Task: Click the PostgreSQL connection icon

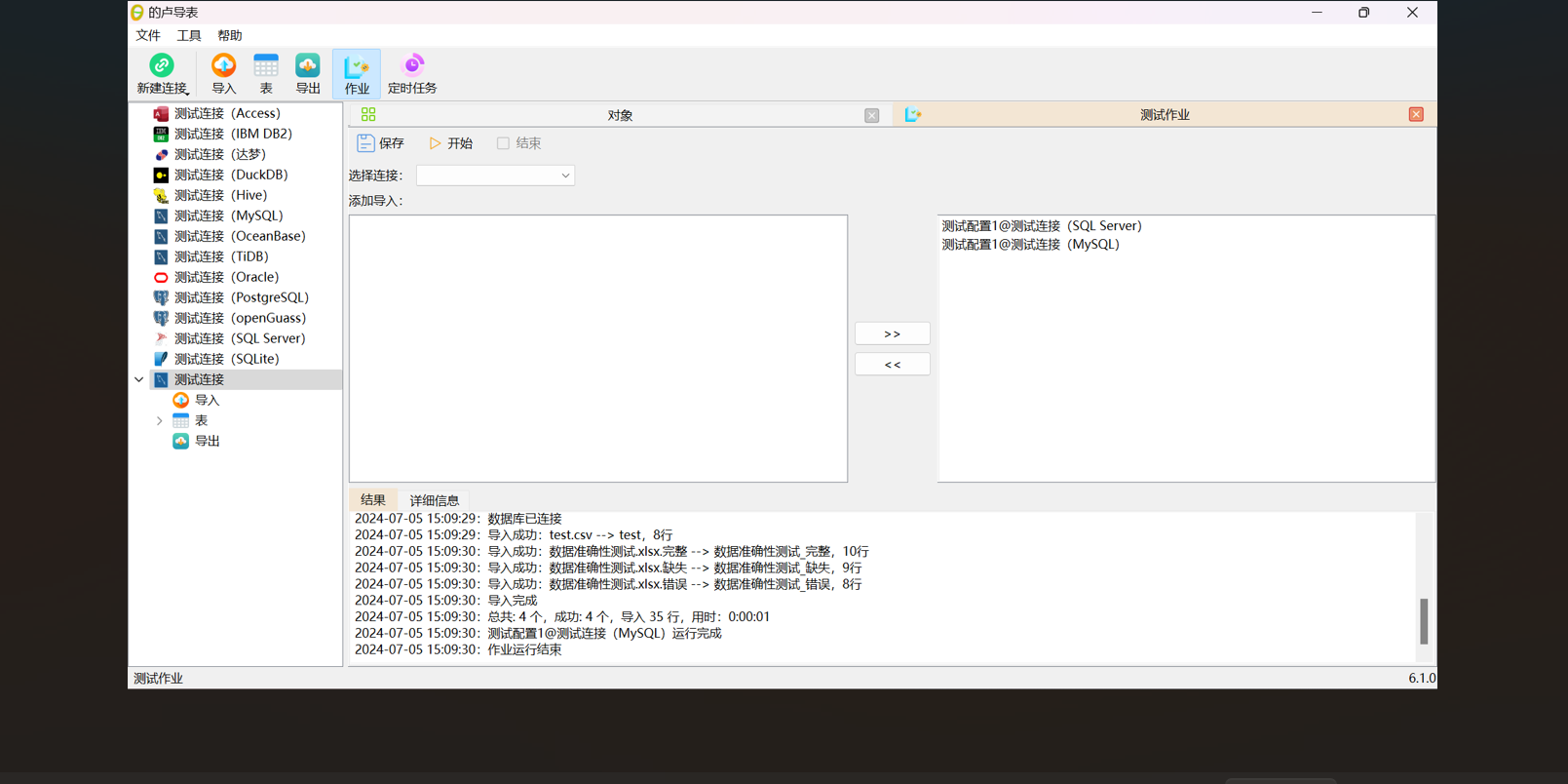Action: [161, 297]
